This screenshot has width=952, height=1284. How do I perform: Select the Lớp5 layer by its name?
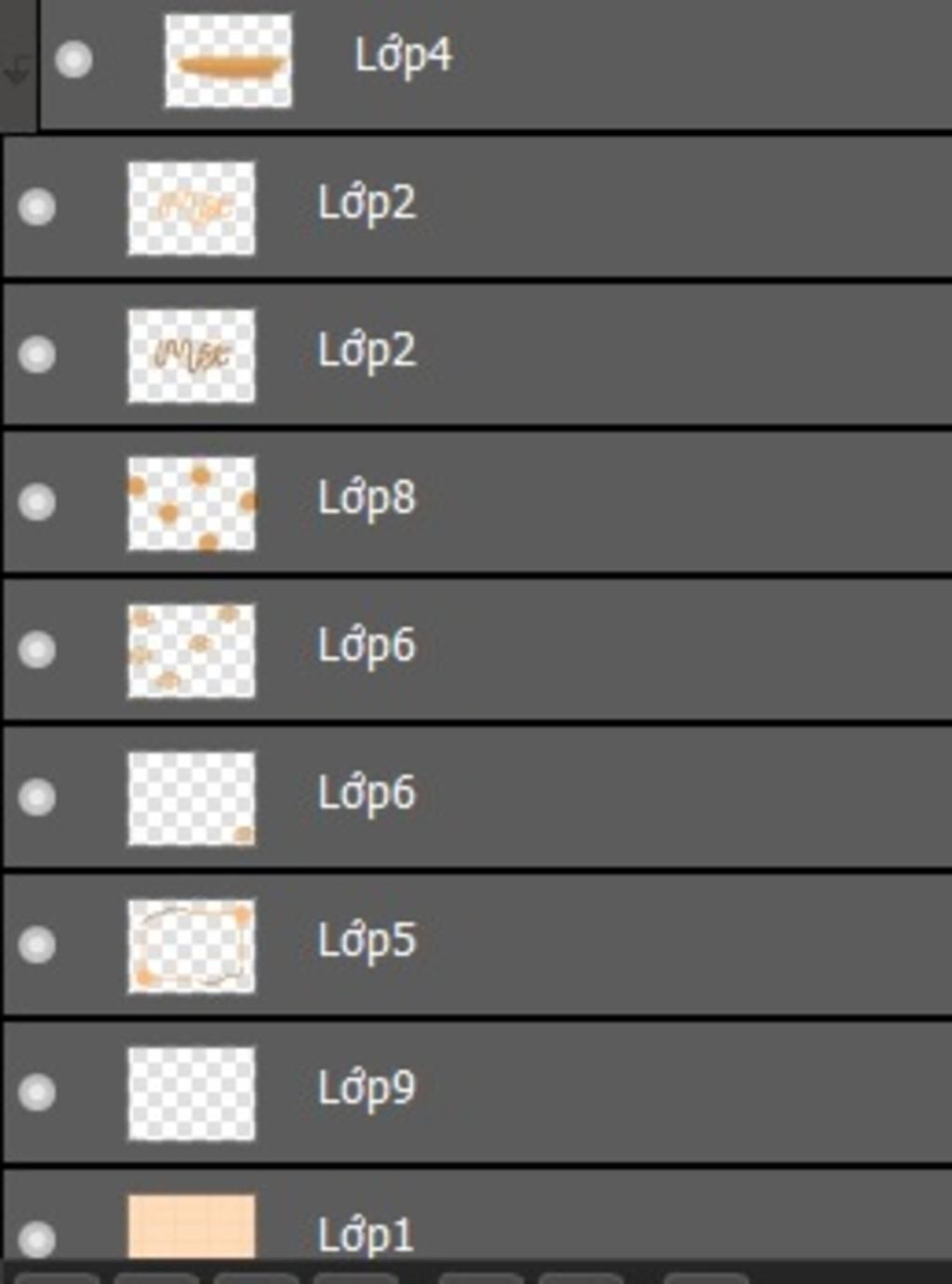367,941
